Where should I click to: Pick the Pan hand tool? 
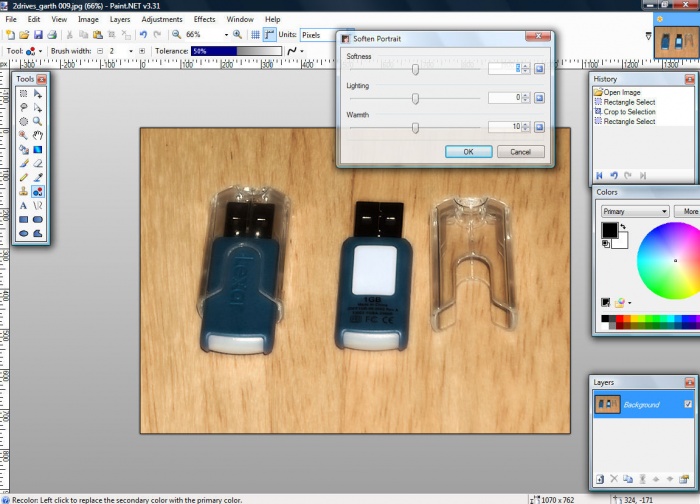coord(38,134)
